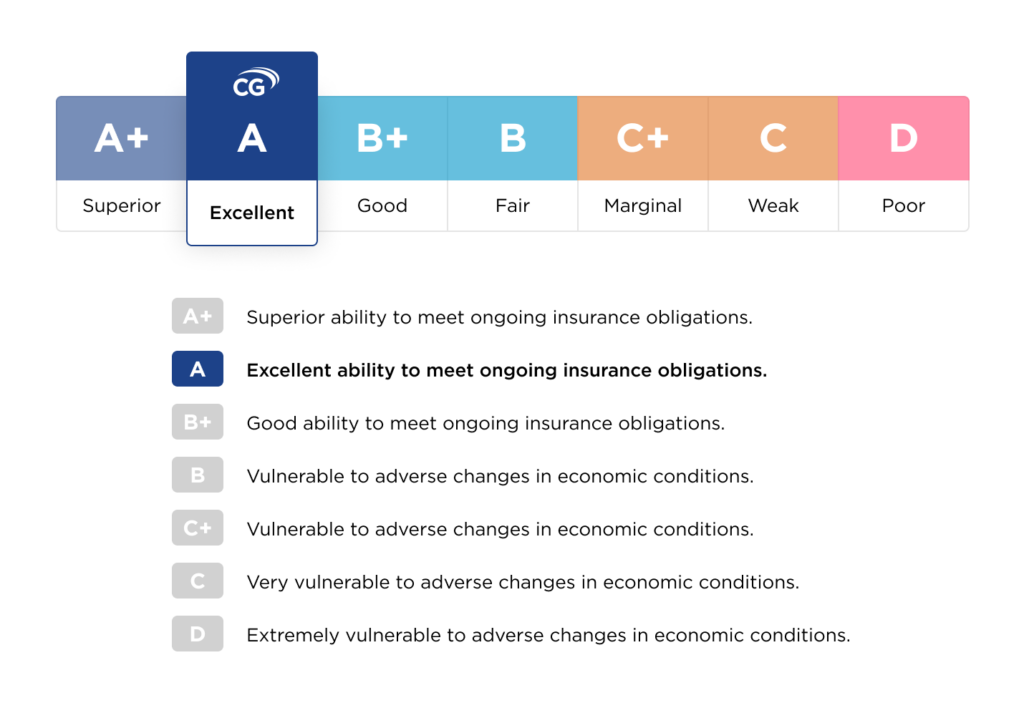Choose the B+ rating tile
This screenshot has width=1024, height=703.
(x=382, y=139)
